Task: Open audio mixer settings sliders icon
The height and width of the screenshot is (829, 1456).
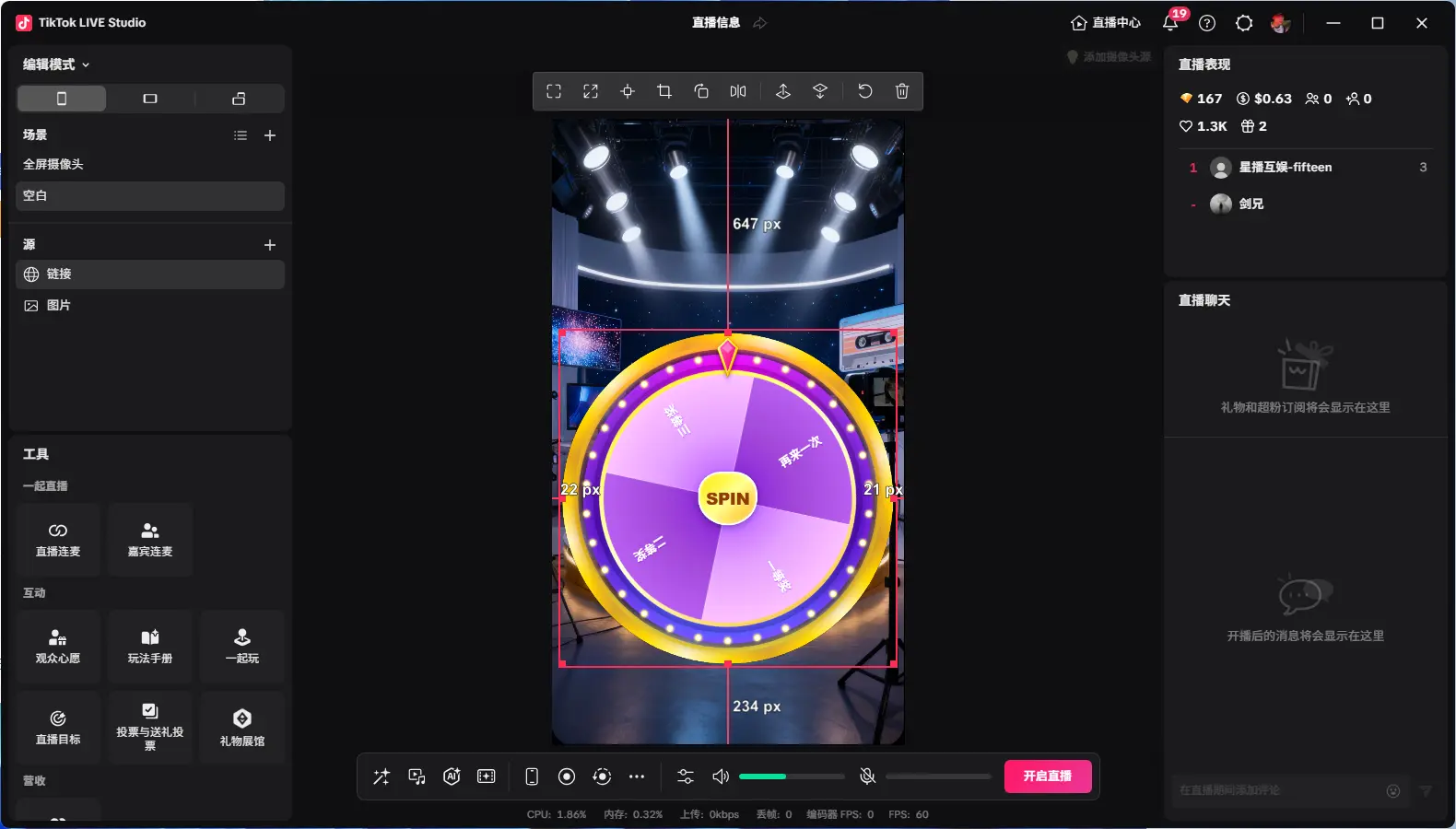Action: click(686, 776)
